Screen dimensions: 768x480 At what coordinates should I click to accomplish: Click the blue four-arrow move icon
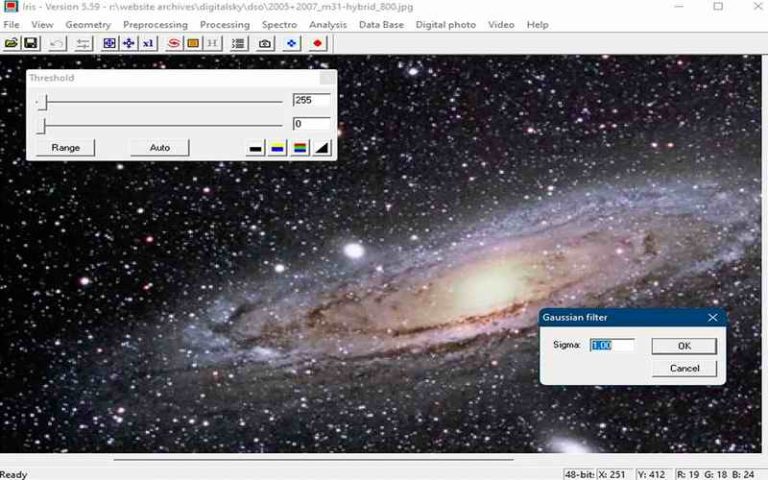pos(128,43)
